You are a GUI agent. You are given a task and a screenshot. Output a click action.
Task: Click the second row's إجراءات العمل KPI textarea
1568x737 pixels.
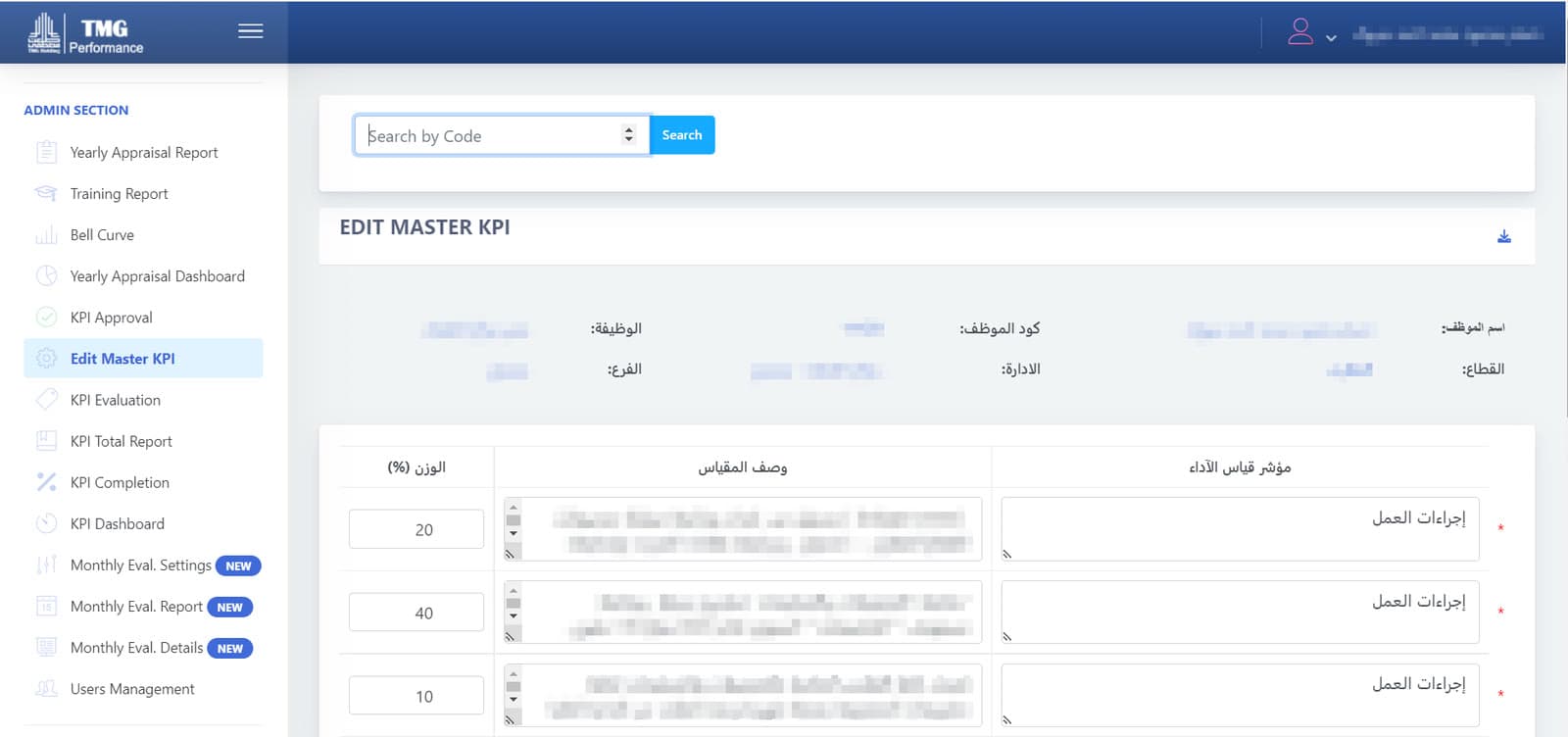pyautogui.click(x=1240, y=613)
